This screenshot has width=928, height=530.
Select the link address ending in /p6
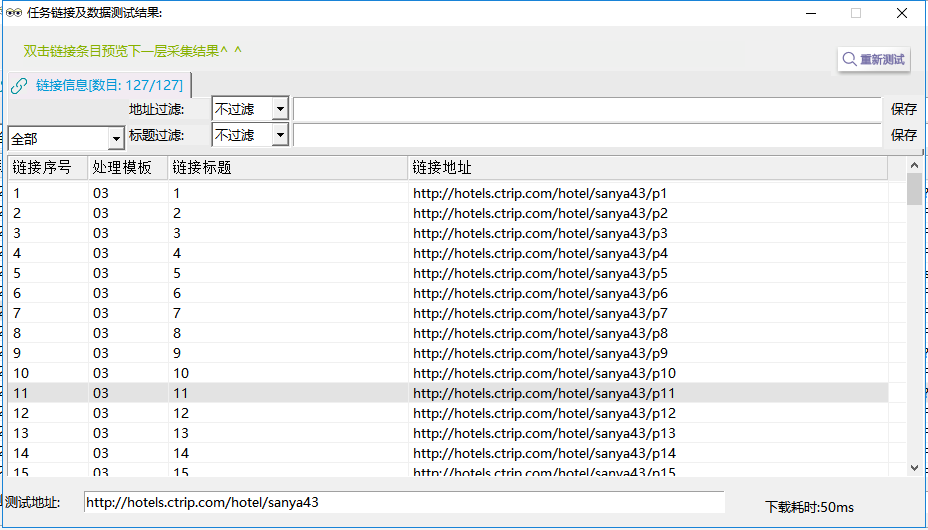click(x=540, y=293)
